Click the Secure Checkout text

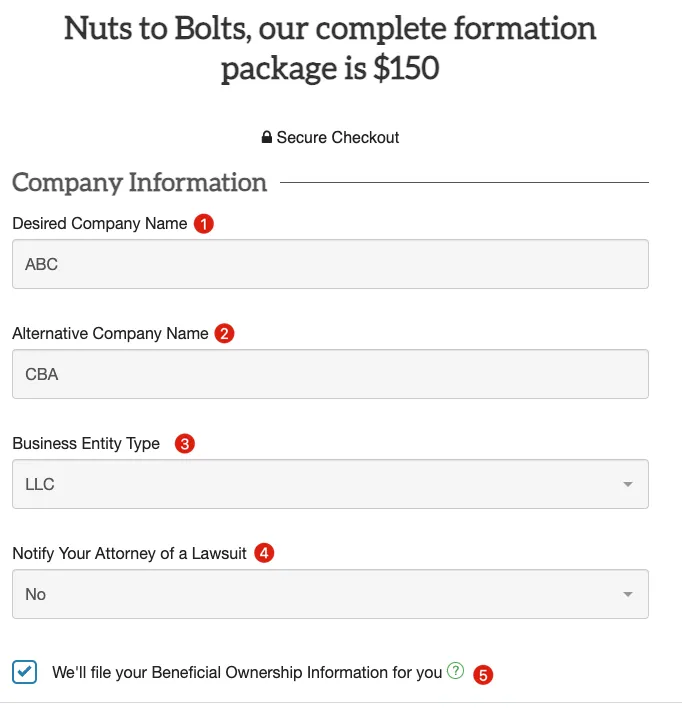(x=338, y=138)
